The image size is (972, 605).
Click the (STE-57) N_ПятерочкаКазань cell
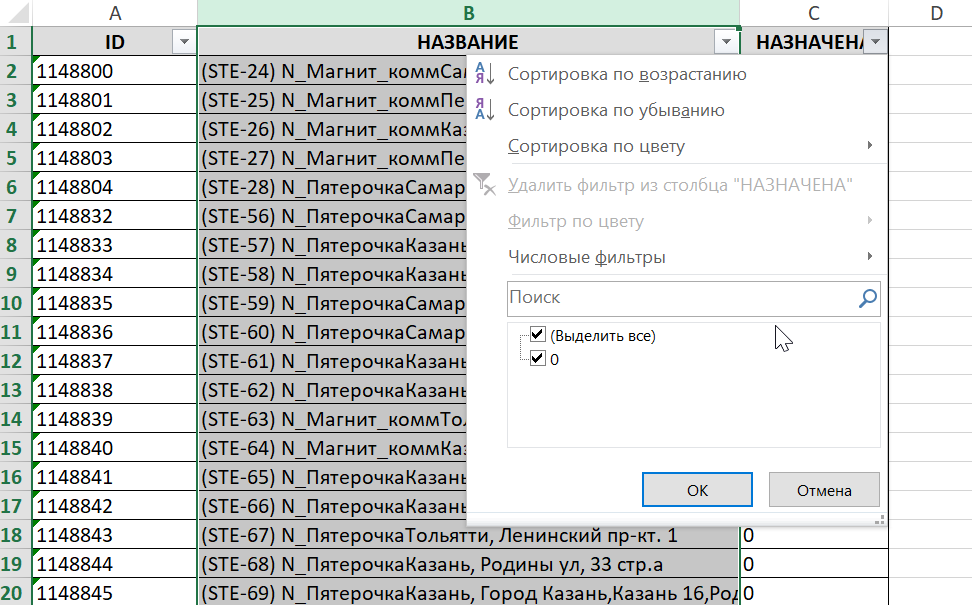332,245
